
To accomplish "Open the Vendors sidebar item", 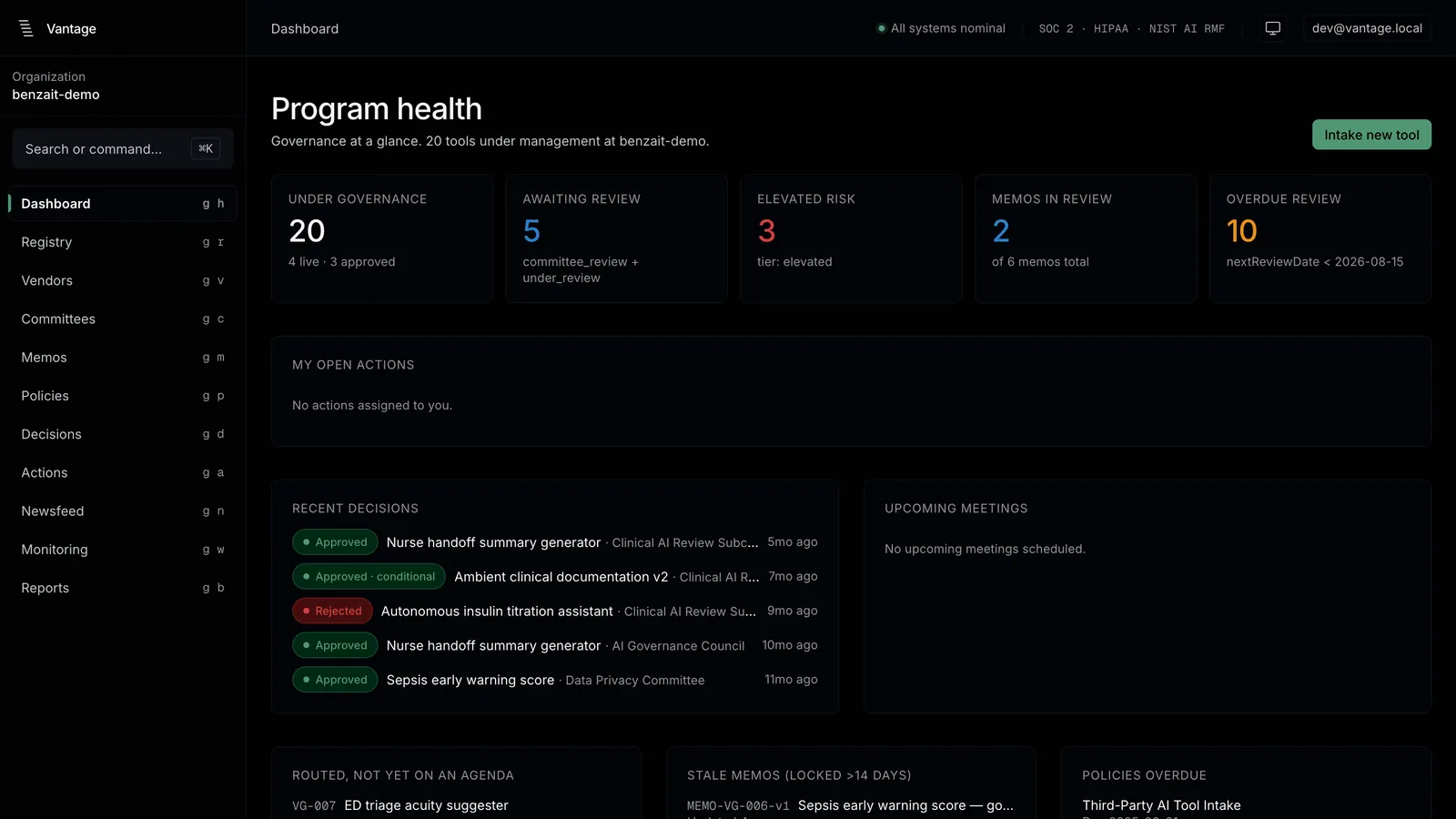I will click(123, 280).
